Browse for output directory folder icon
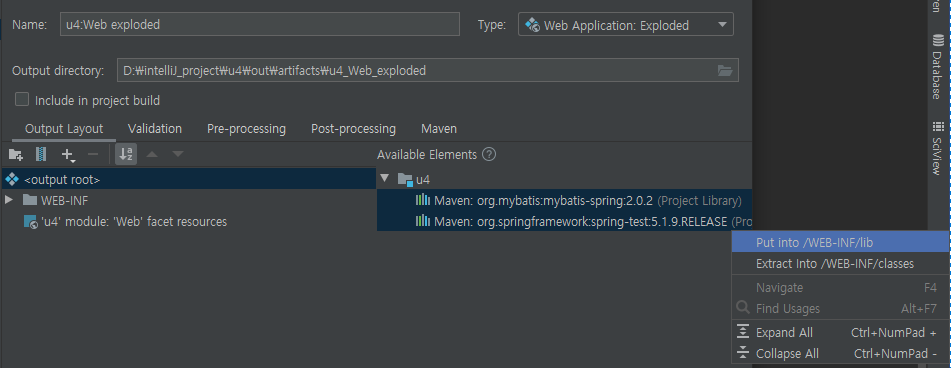 click(x=725, y=70)
